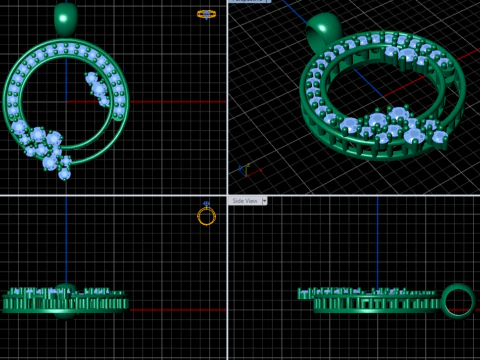Click the top-down ring orientation icon

pyautogui.click(x=207, y=14)
